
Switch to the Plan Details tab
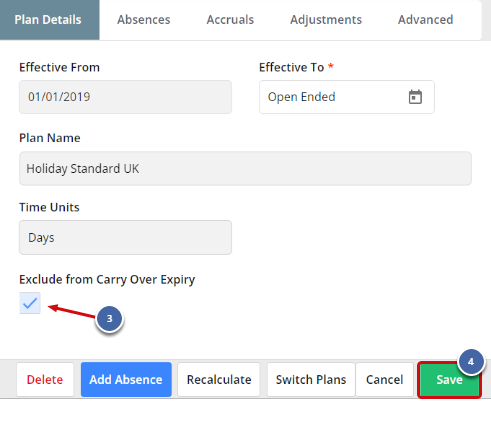(48, 20)
